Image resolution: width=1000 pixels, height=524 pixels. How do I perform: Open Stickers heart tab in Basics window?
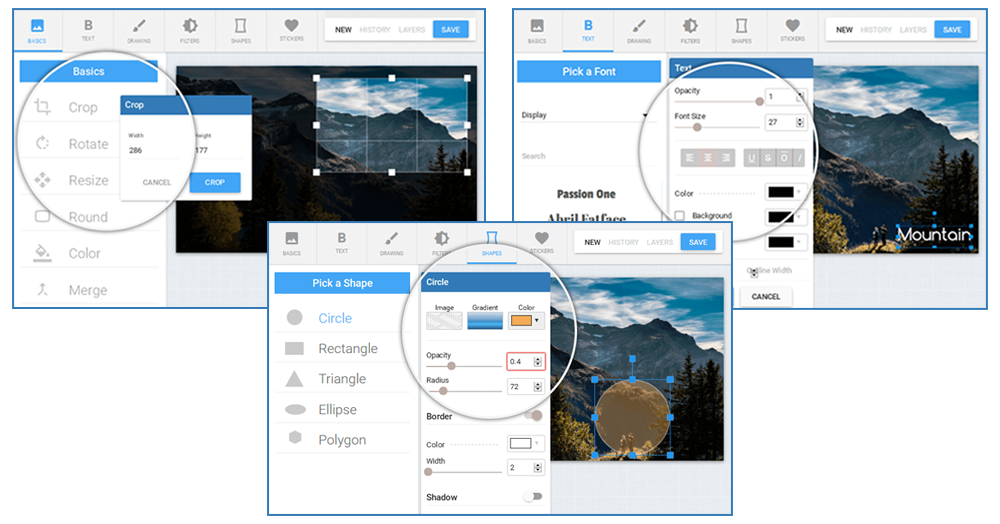pos(291,31)
